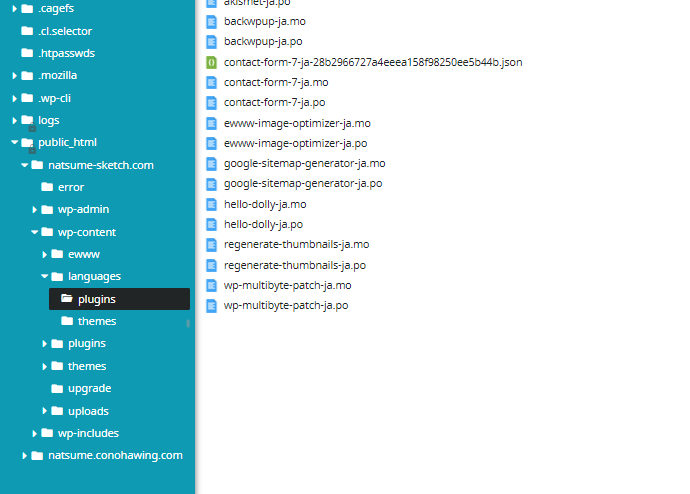The image size is (690, 494).
Task: Select the contact-form-7-ja json file name
Action: tap(373, 62)
